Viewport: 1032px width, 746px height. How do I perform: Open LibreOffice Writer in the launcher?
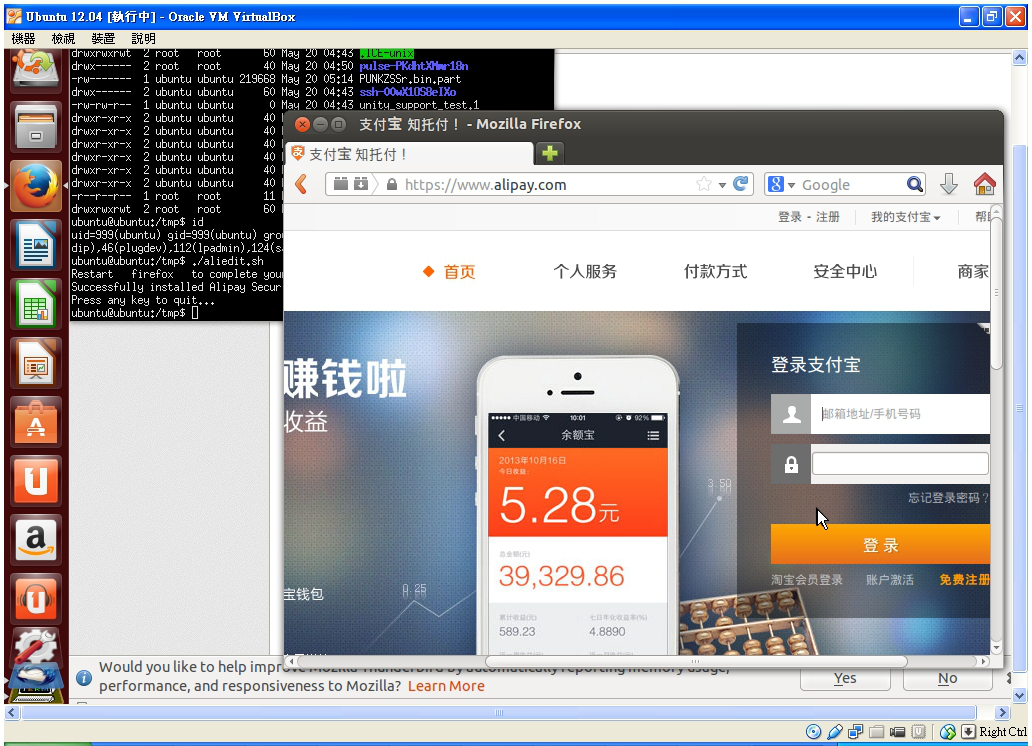click(36, 245)
